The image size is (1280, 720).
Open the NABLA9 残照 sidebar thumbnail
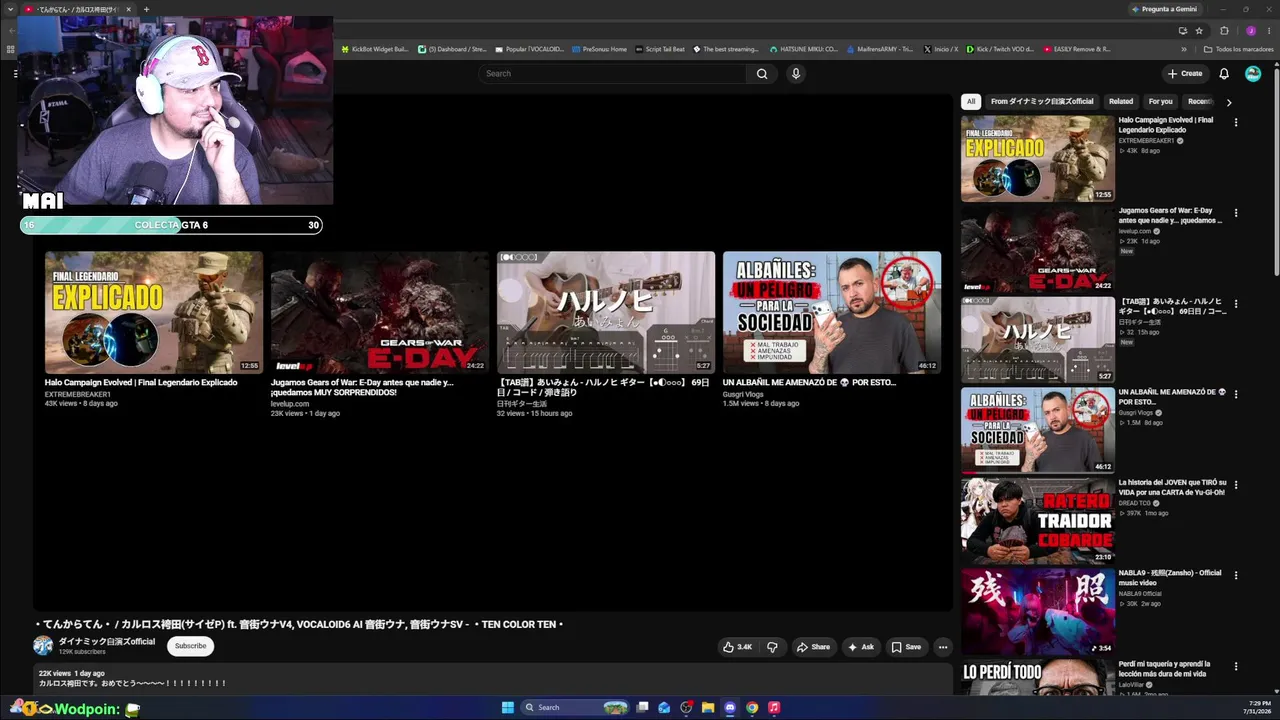point(1038,612)
